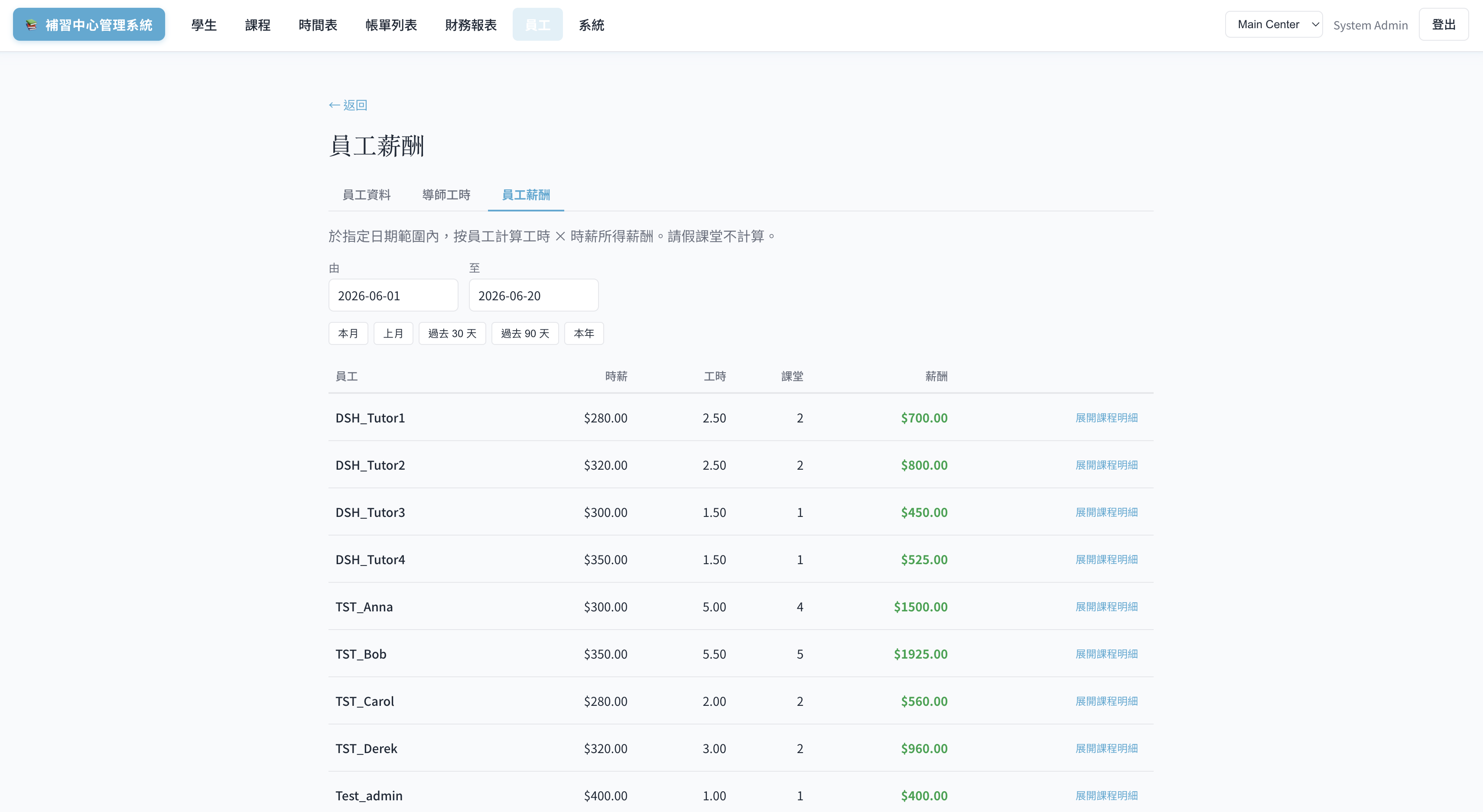Image resolution: width=1483 pixels, height=812 pixels.
Task: Click the $700.00 pay amount
Action: tap(924, 418)
